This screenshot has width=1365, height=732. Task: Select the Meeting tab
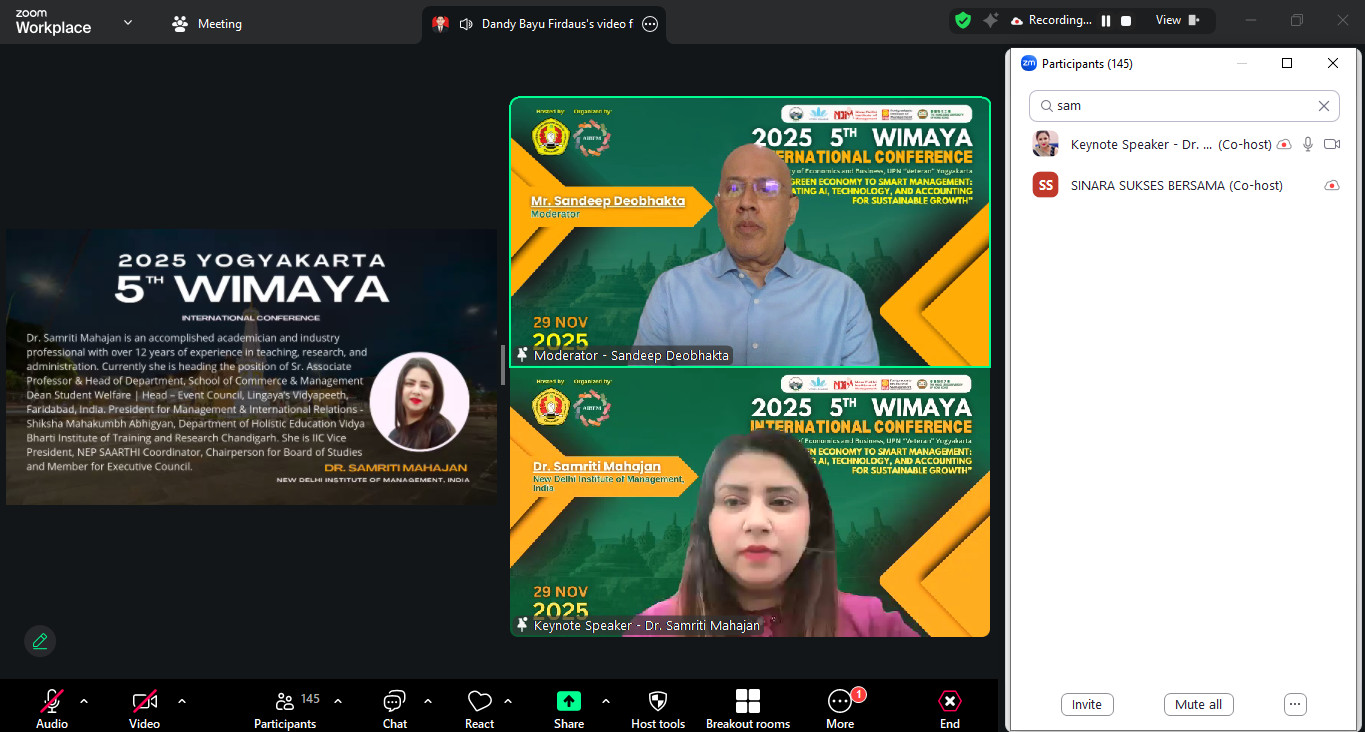(207, 24)
